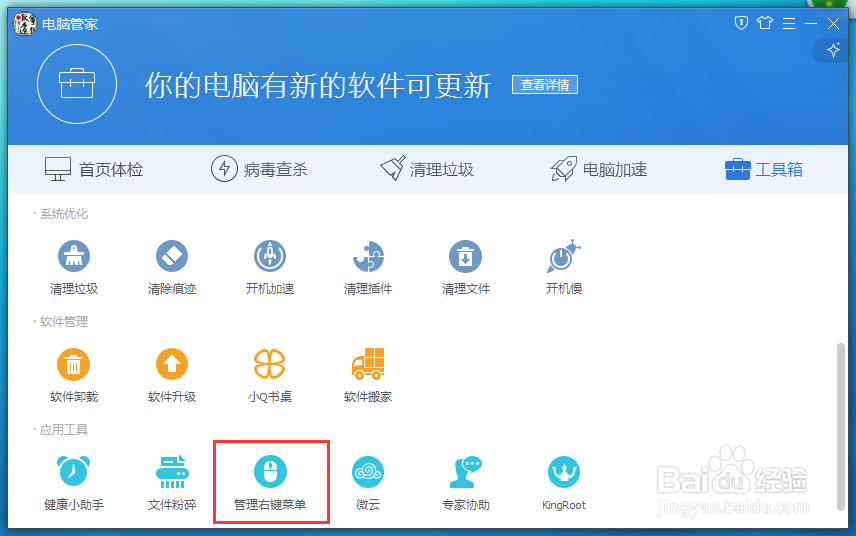This screenshot has width=856, height=536.
Task: Open the skin (shirt) icon
Action: [x=765, y=23]
